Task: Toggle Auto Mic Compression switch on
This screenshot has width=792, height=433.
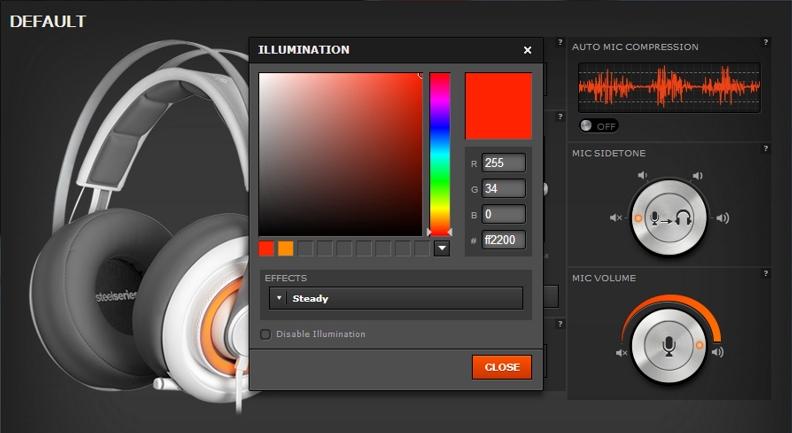Action: 598,126
